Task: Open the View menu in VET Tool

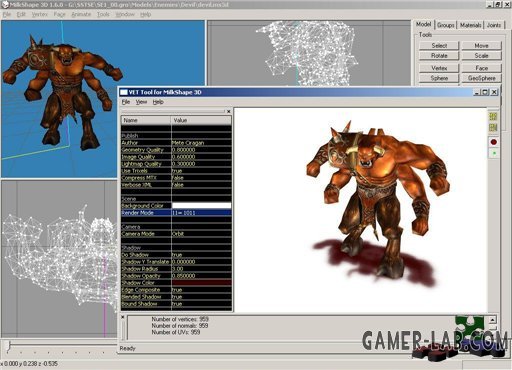Action: point(141,102)
